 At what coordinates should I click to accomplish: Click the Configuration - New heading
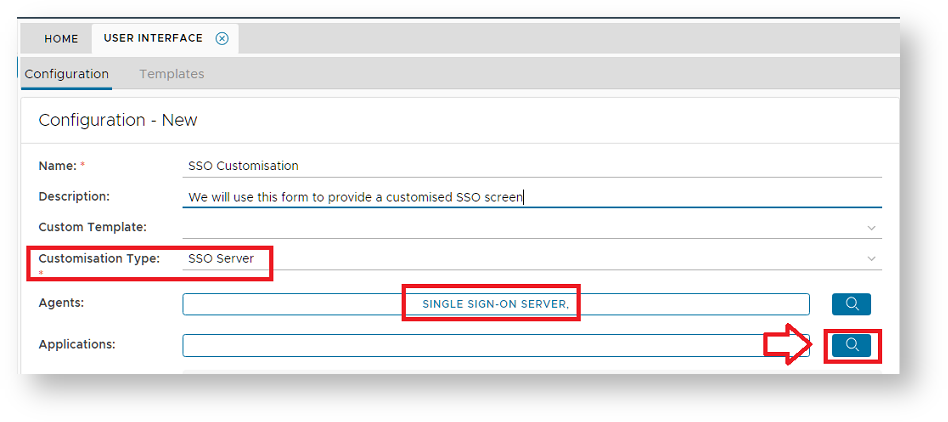(x=118, y=120)
